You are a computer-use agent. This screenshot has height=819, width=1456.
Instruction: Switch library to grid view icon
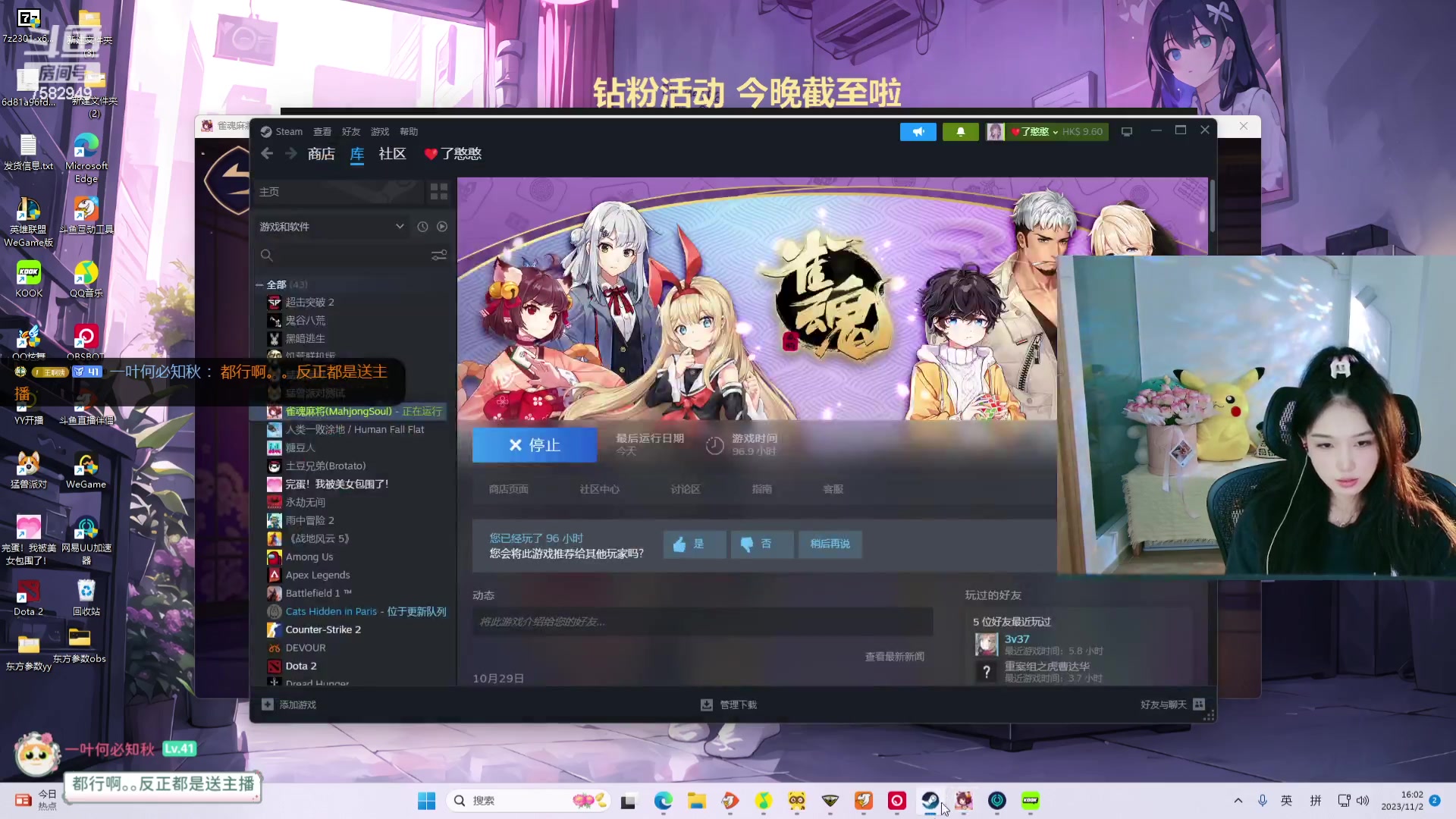click(x=439, y=192)
